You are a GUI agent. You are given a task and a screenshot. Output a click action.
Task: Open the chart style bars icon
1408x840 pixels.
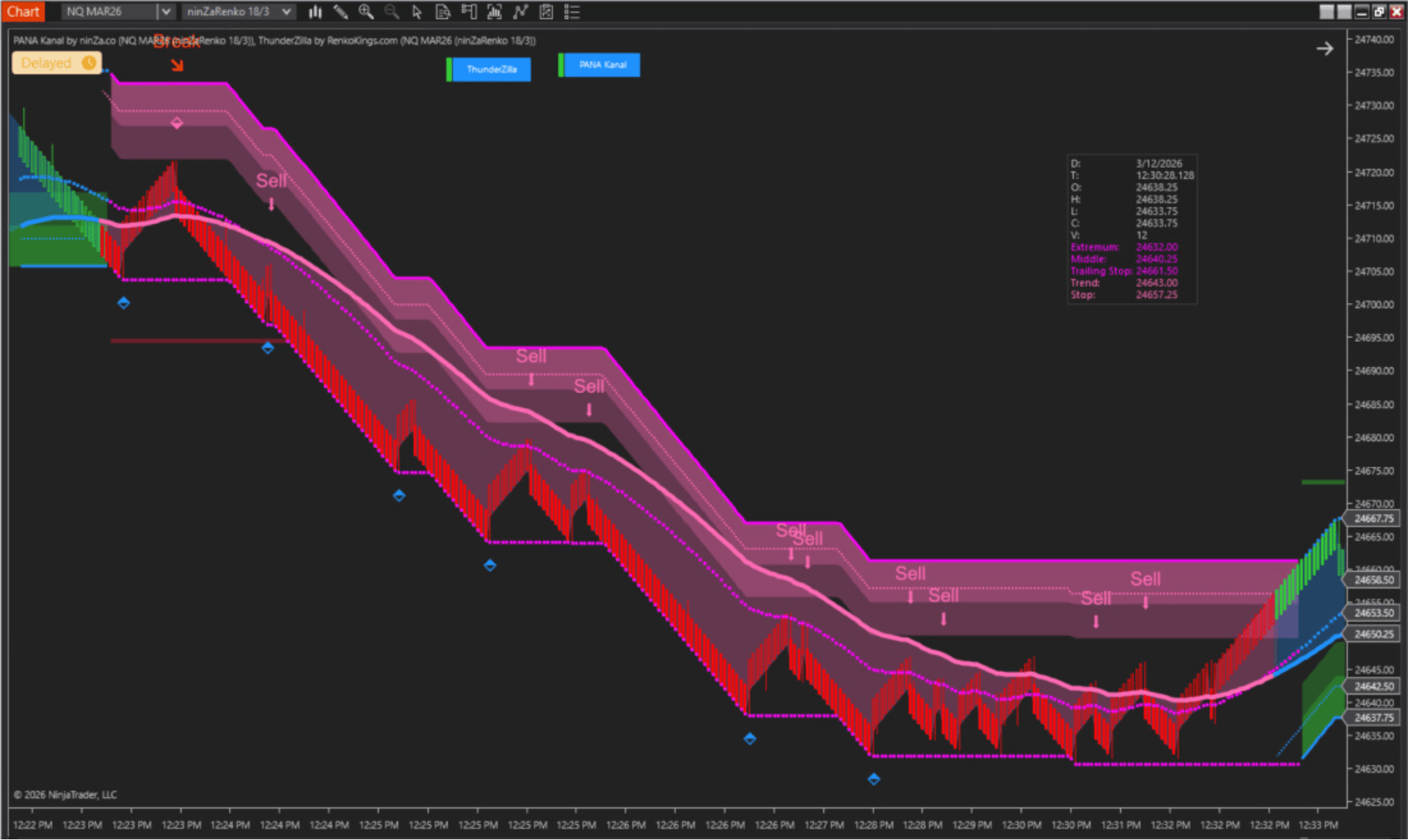[x=315, y=12]
